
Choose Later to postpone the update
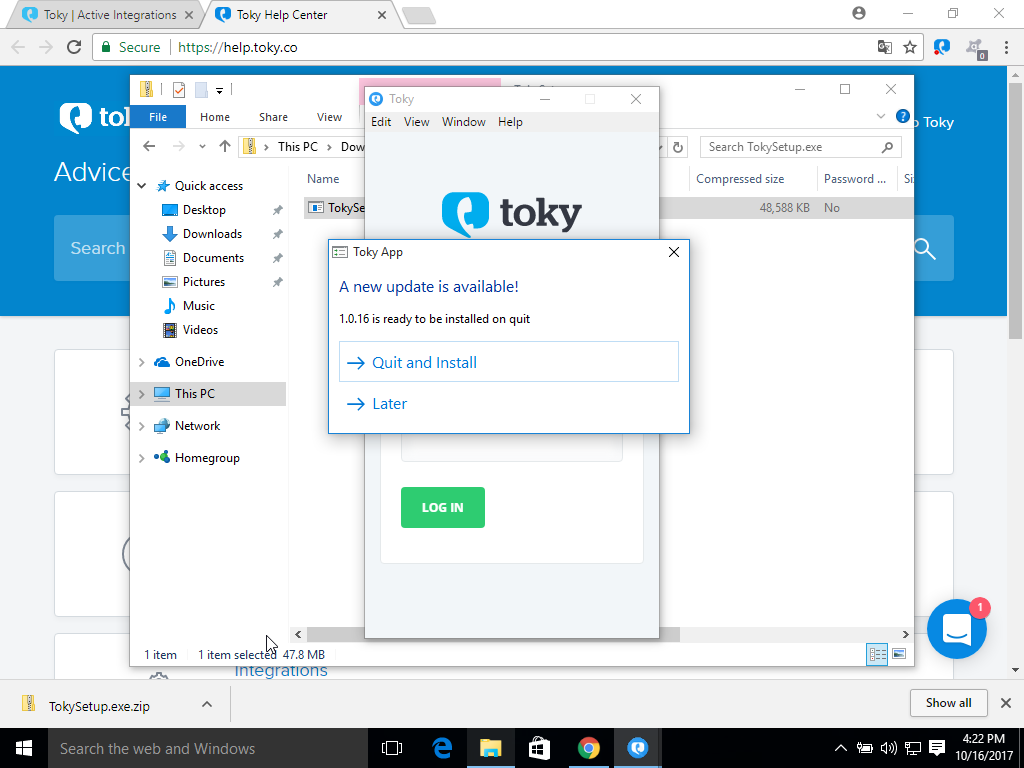[389, 404]
